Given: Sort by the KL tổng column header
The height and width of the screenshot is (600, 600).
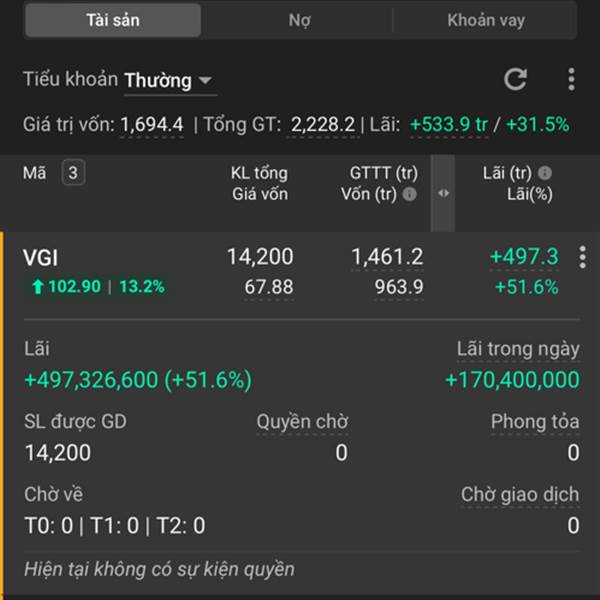Looking at the screenshot, I should tap(258, 172).
